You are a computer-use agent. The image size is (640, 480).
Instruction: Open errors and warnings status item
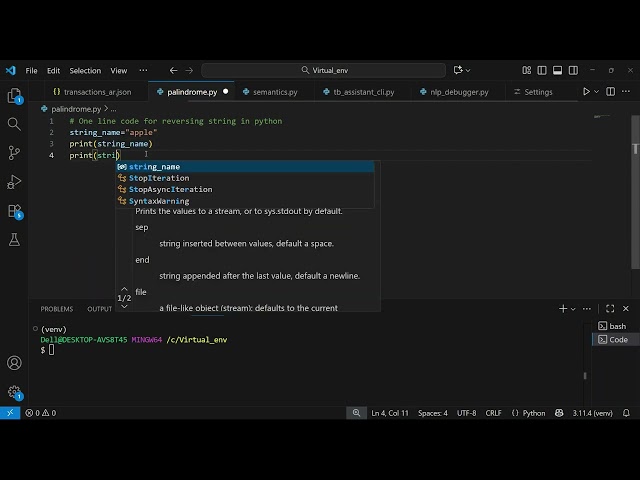40,413
